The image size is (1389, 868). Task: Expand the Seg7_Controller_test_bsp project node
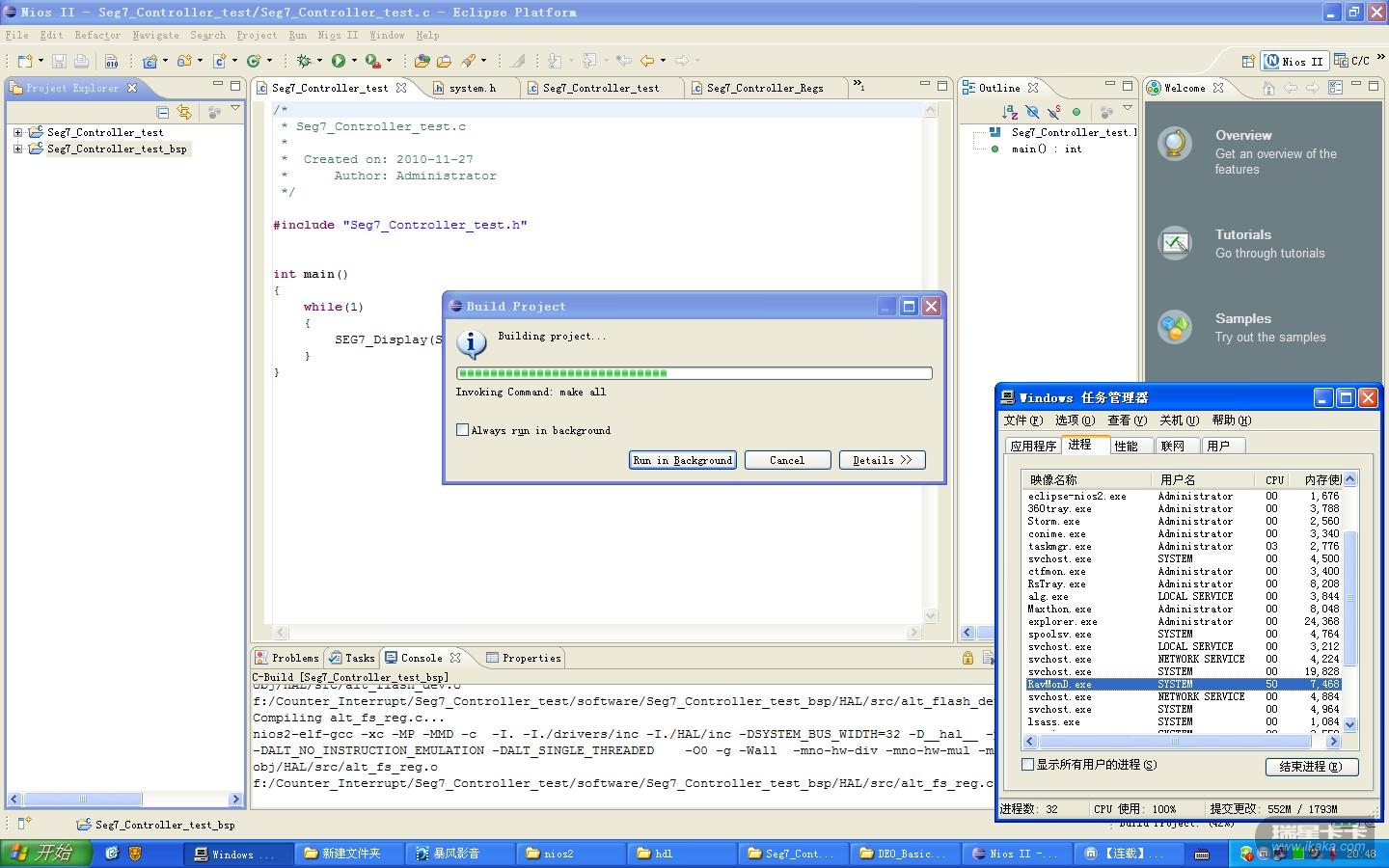click(17, 149)
